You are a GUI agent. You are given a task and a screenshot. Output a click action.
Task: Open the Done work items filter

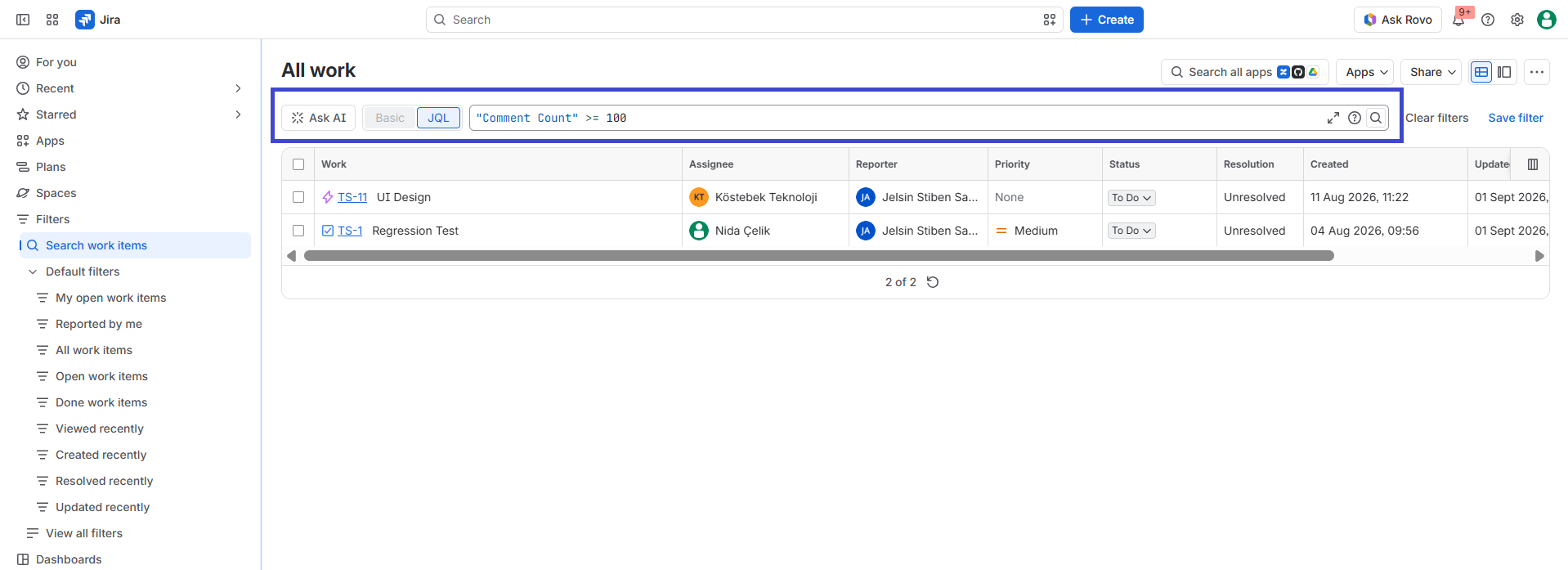click(x=101, y=402)
